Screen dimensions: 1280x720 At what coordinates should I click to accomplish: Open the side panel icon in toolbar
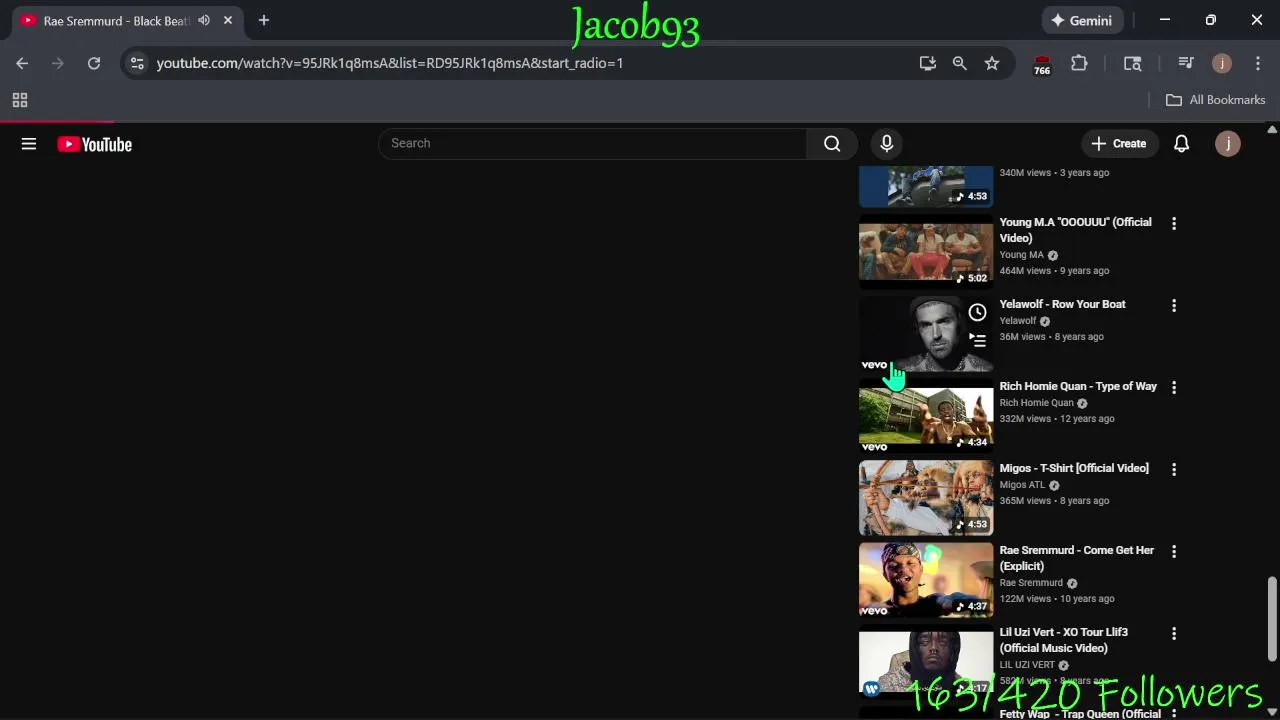click(1132, 63)
